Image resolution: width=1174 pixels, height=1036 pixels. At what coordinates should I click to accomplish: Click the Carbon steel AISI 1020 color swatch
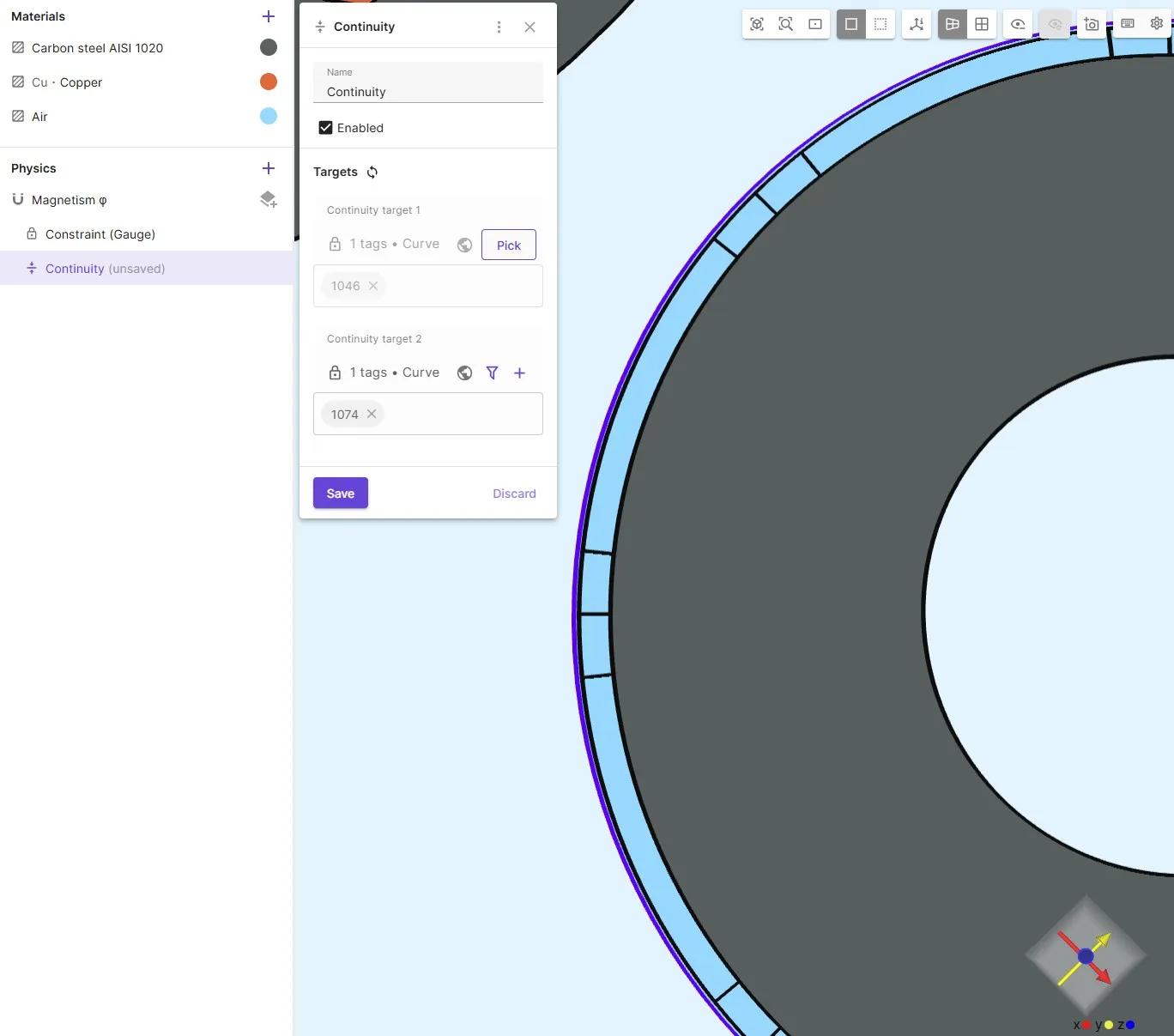[269, 47]
